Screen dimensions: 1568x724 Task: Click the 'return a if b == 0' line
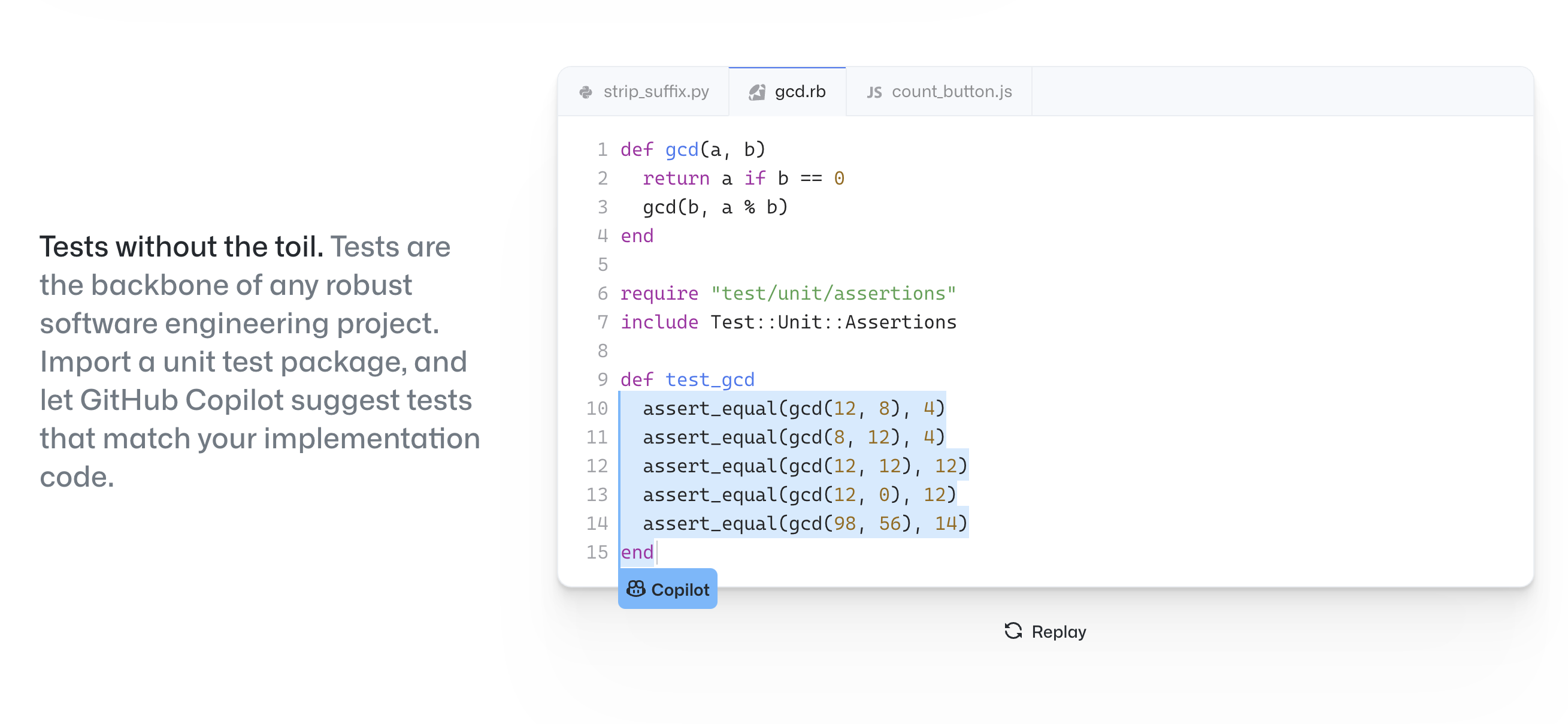743,179
